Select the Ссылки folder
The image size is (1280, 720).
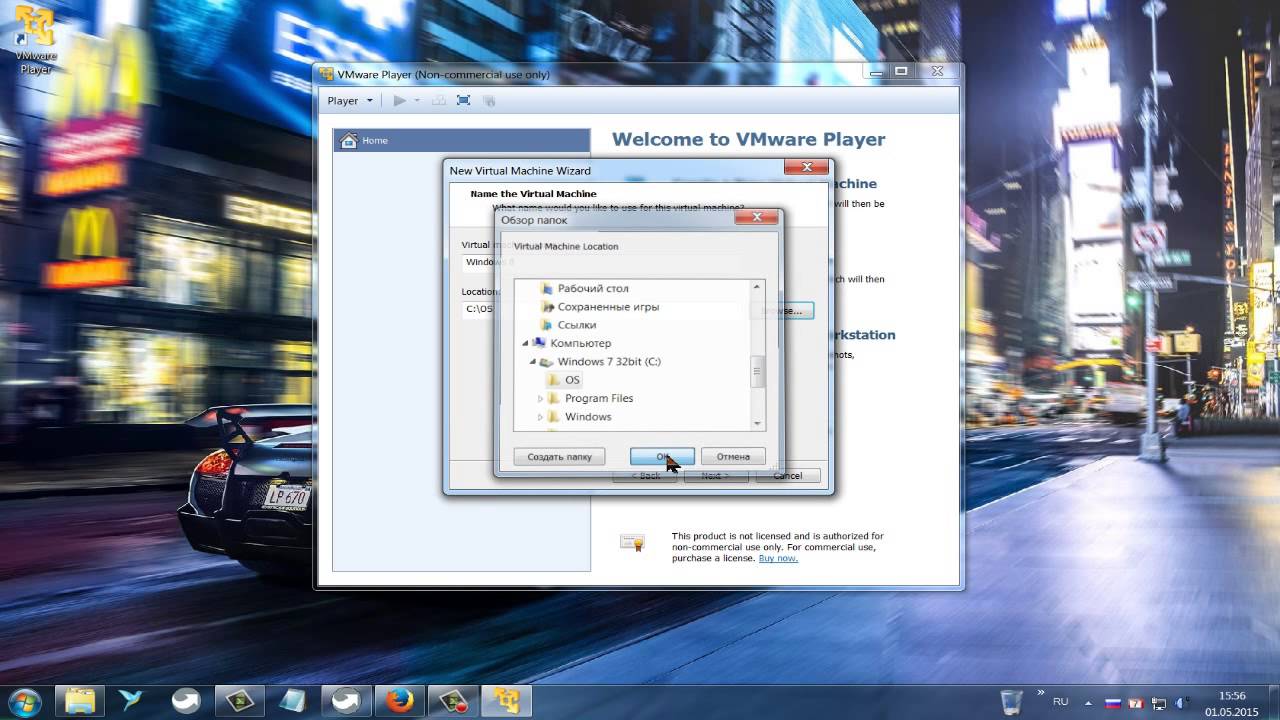pos(577,325)
